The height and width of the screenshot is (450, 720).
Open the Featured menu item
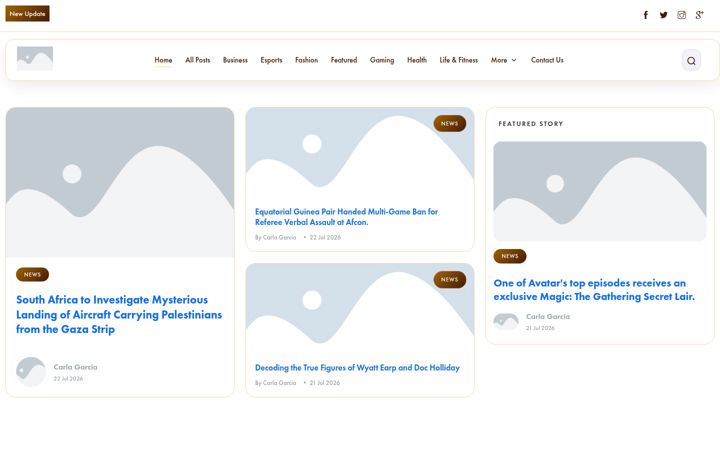(x=344, y=60)
